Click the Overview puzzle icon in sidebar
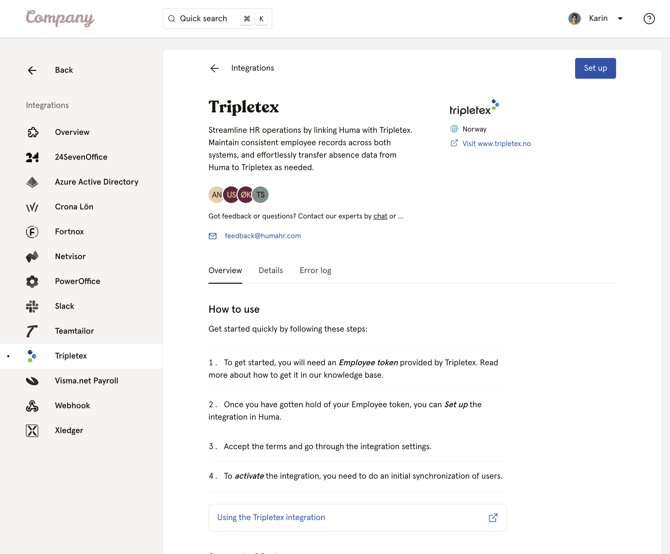Image resolution: width=670 pixels, height=554 pixels. click(x=32, y=132)
